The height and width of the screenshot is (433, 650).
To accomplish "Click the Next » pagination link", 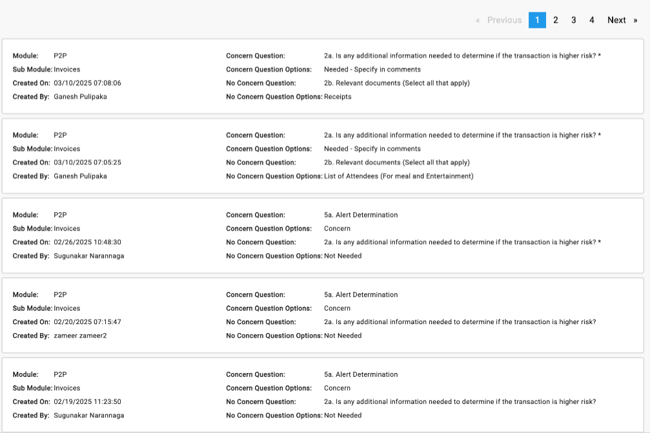I will (x=622, y=20).
